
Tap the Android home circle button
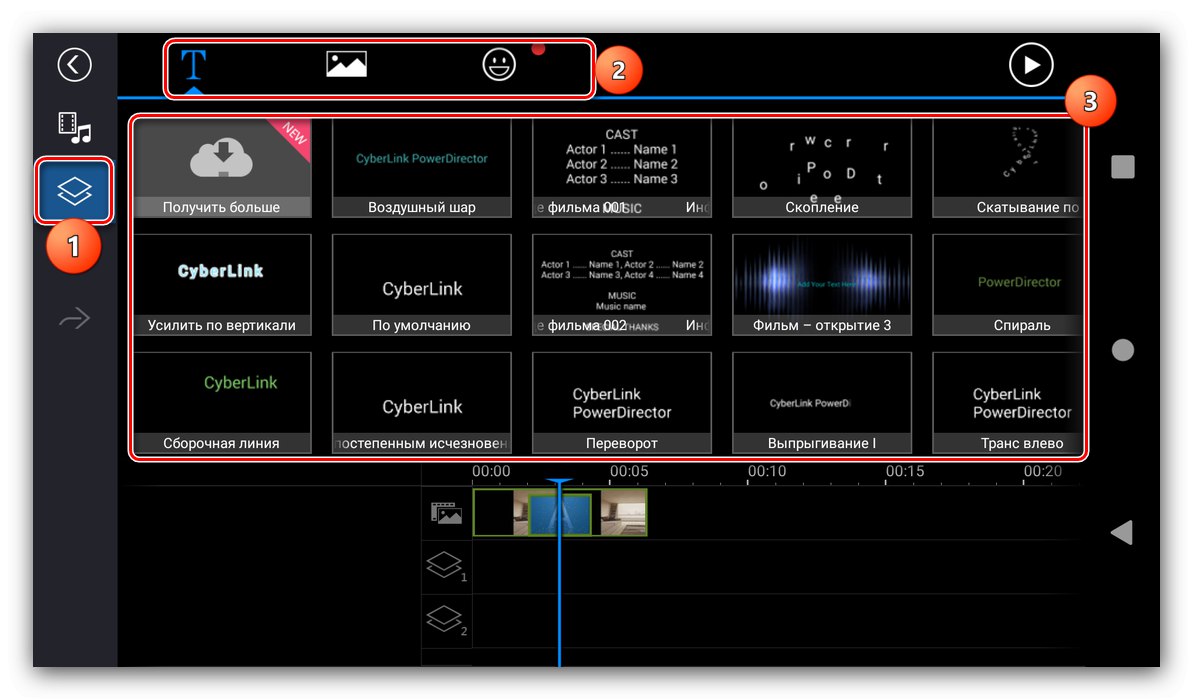[x=1123, y=350]
